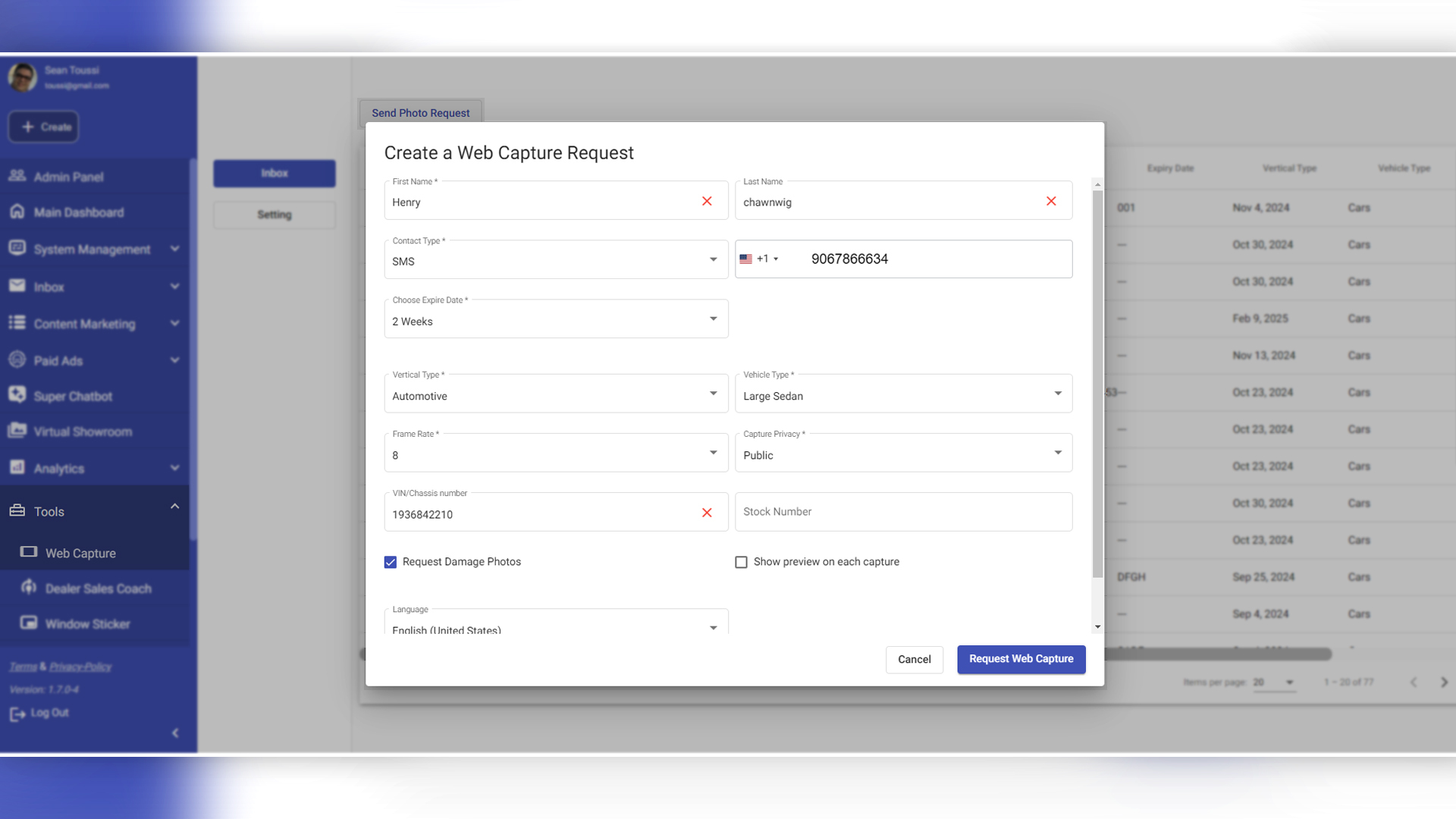Enable Show preview on each capture
1456x819 pixels.
(741, 562)
